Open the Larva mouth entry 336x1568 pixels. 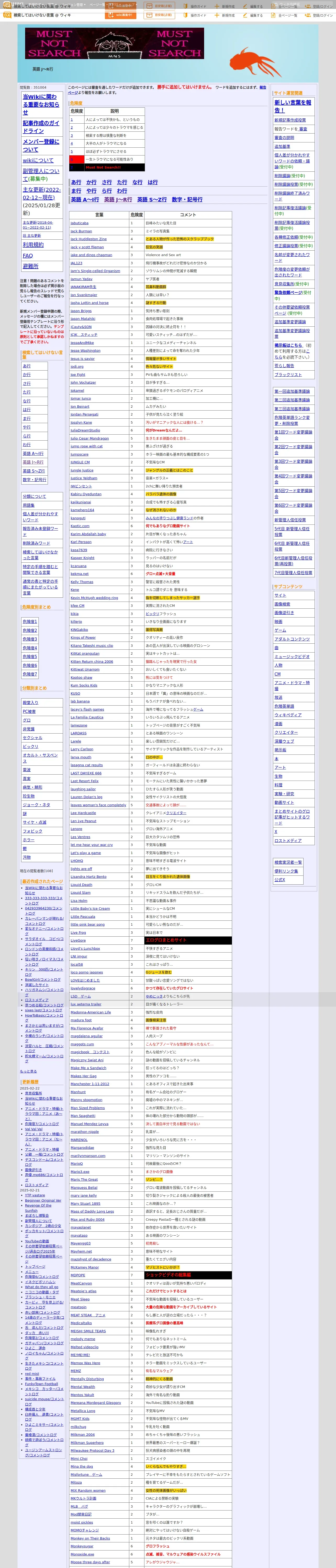81,757
